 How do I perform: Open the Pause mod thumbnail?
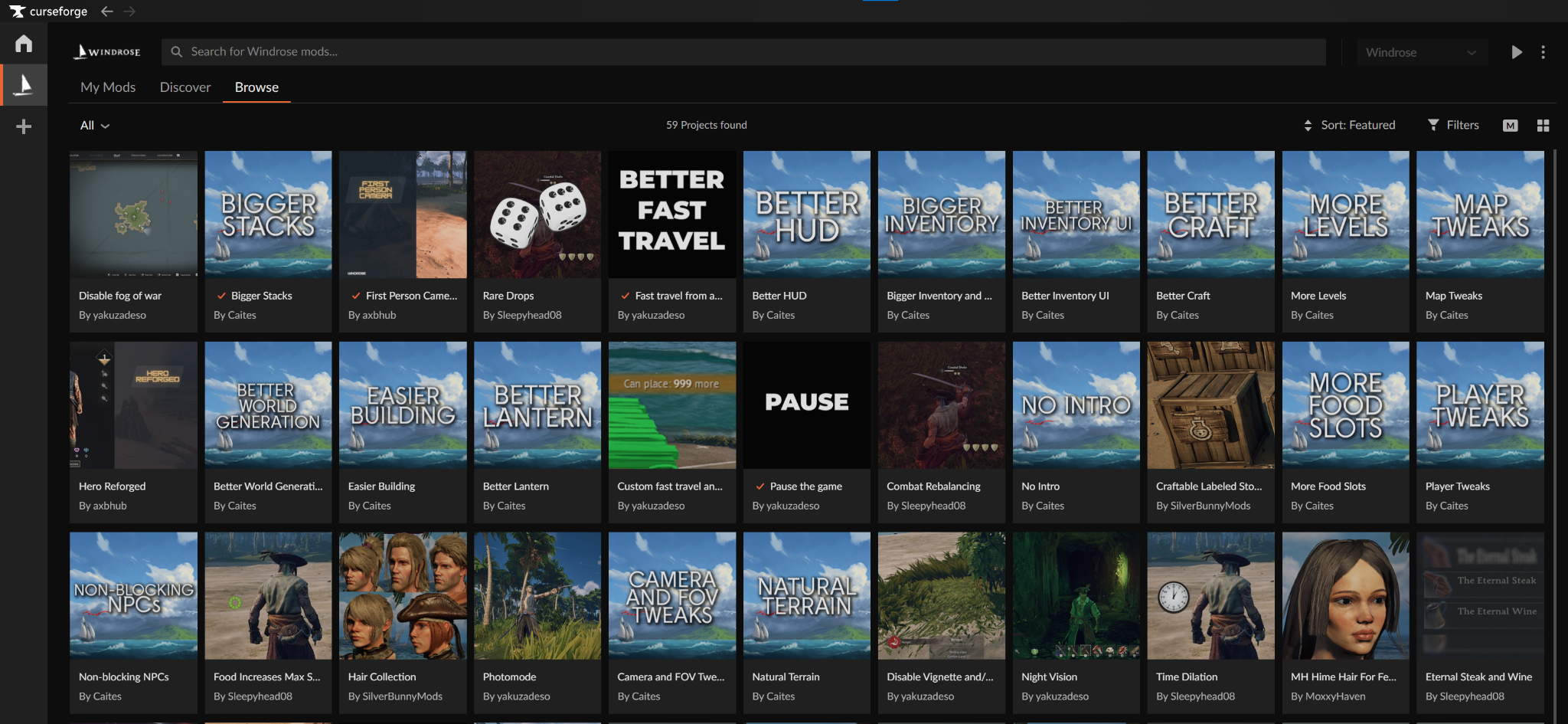[807, 405]
